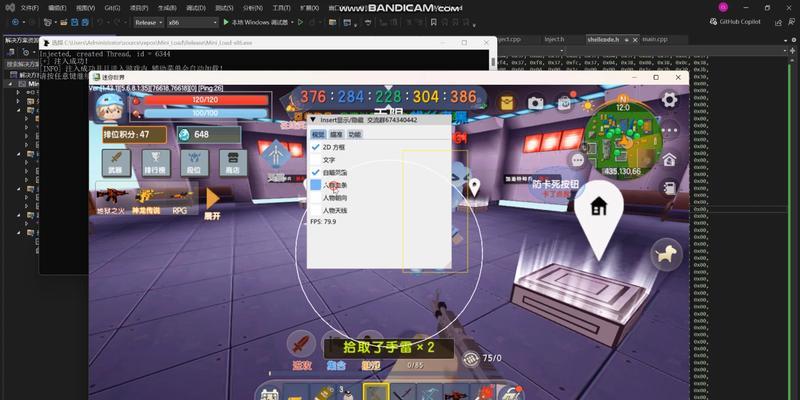The height and width of the screenshot is (400, 800).
Task: Switch to the 功能 tab in cheat menu
Action: pos(355,134)
